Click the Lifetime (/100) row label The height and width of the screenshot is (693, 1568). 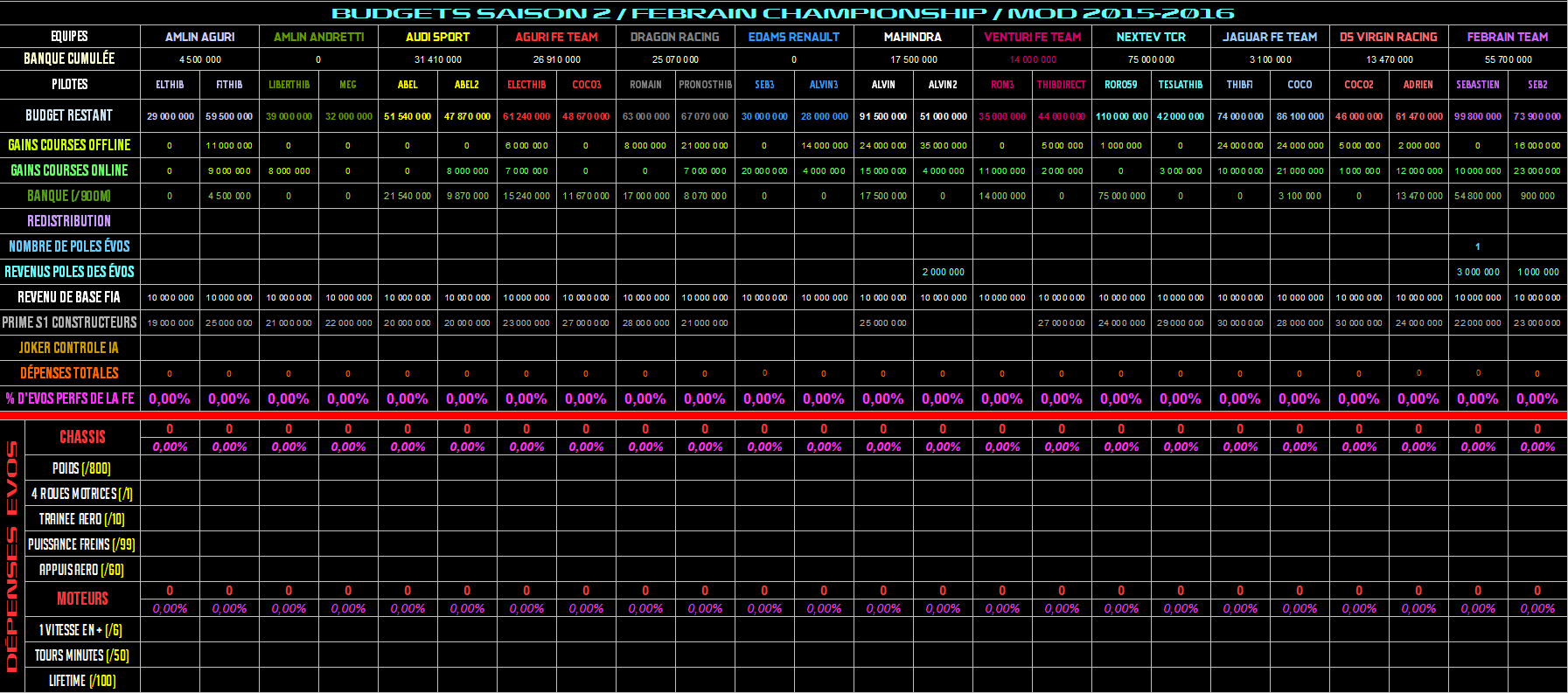(x=81, y=681)
